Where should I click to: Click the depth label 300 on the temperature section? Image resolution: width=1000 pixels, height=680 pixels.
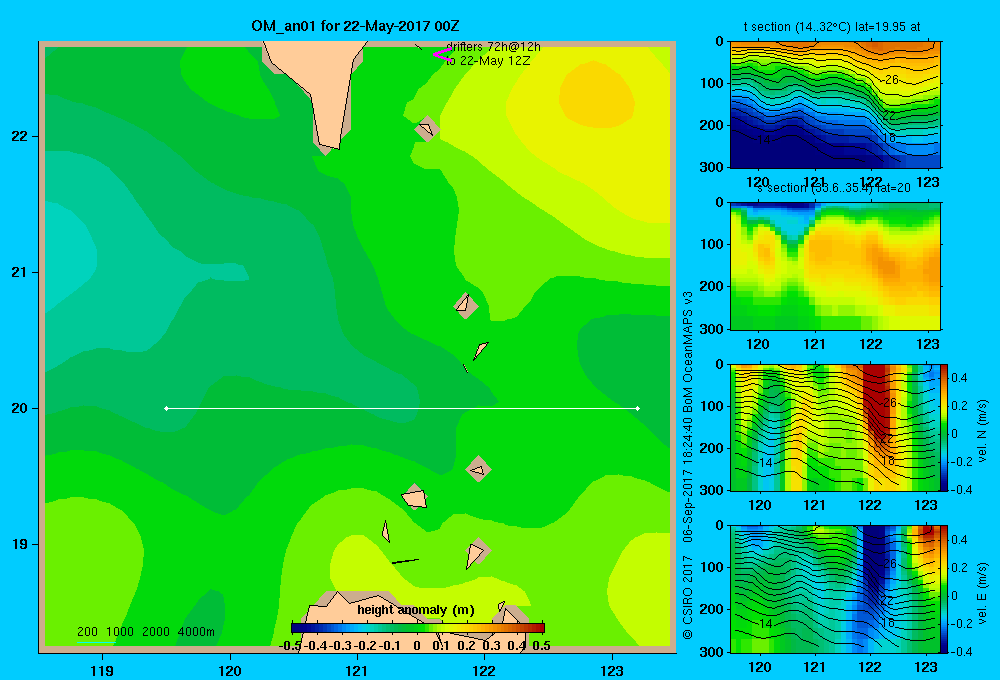[x=711, y=167]
